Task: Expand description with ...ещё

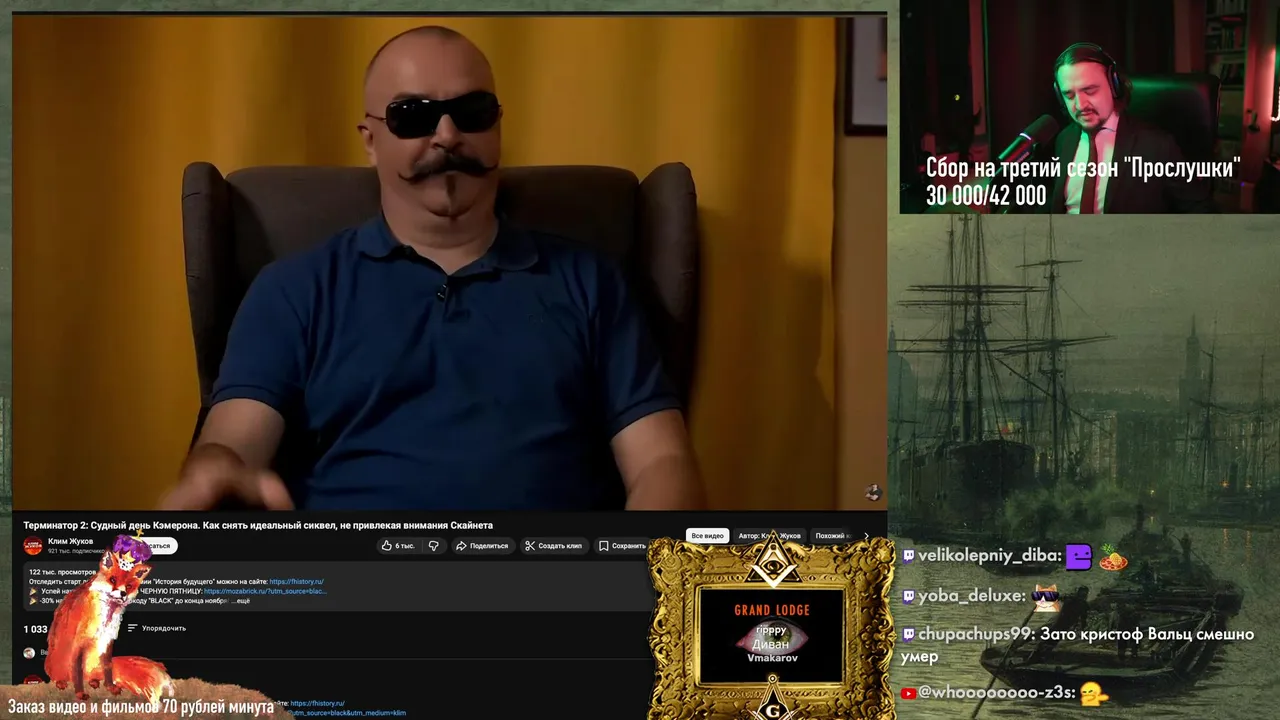Action: coord(240,601)
